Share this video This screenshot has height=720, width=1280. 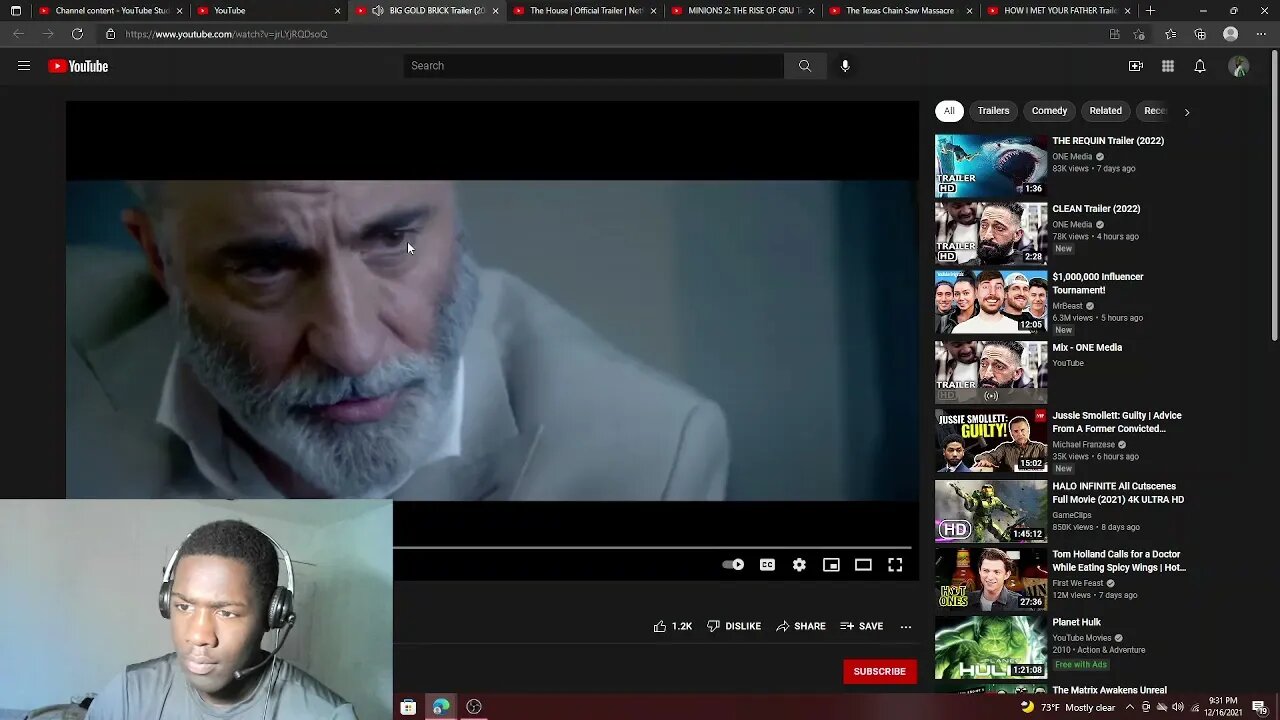tap(801, 626)
